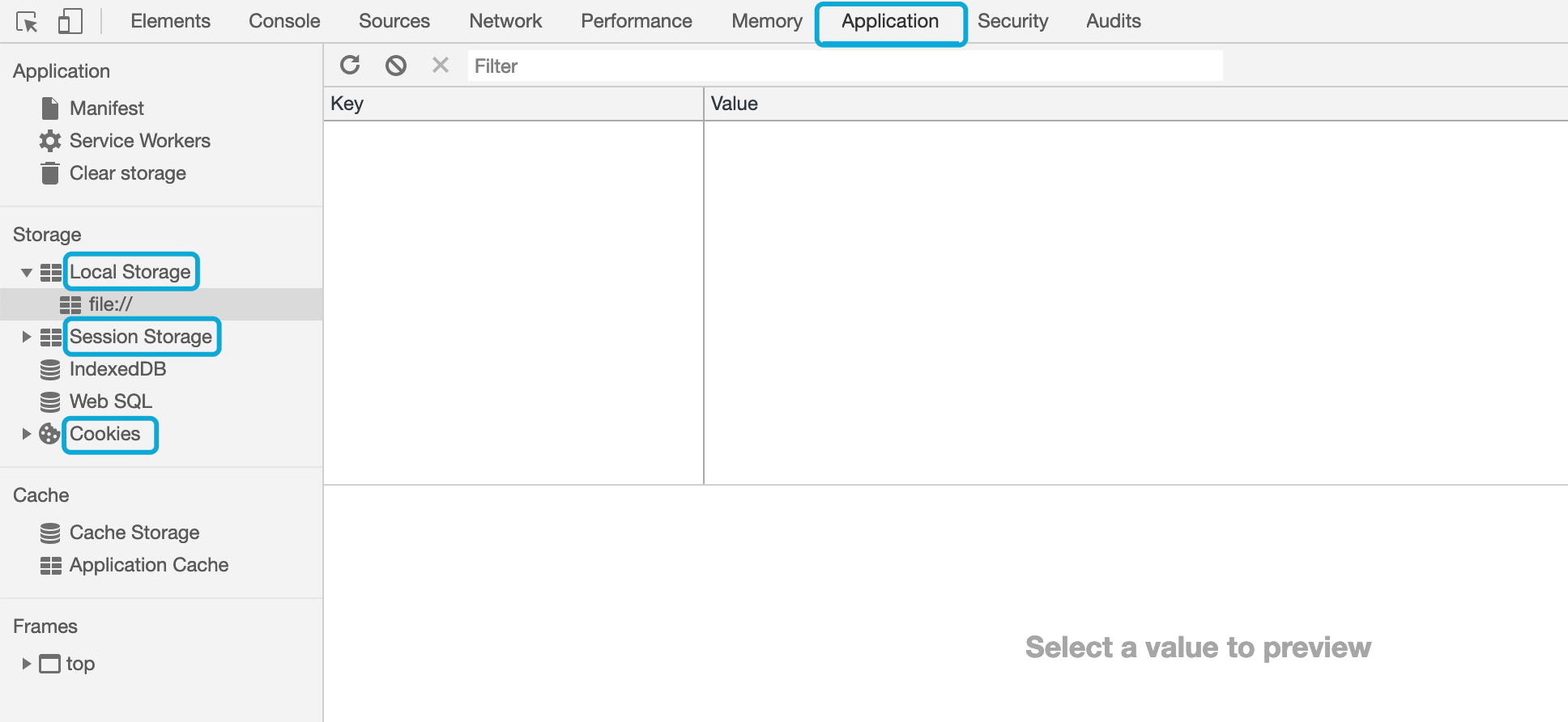Screen dimensions: 1568x722
Task: Click the clear all circle-slash icon
Action: tap(396, 65)
